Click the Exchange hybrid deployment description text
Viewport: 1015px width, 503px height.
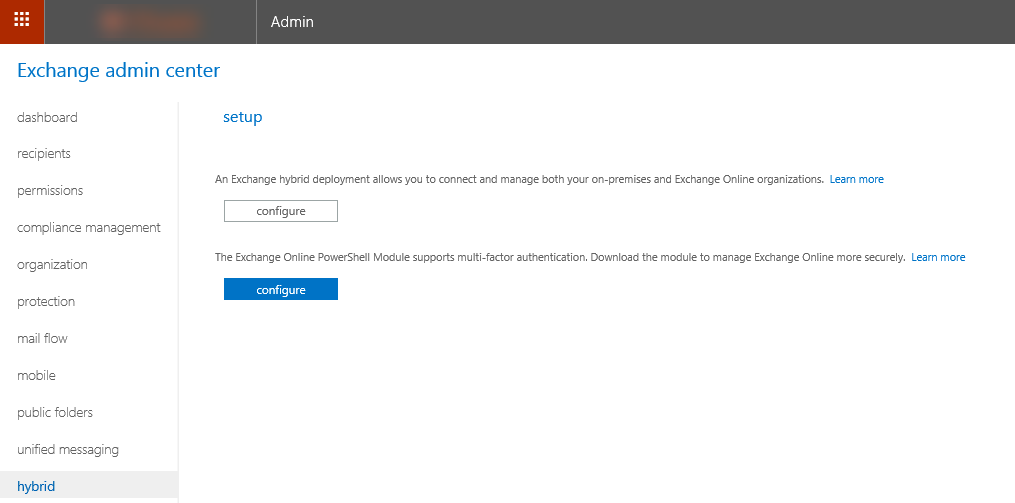pos(519,179)
